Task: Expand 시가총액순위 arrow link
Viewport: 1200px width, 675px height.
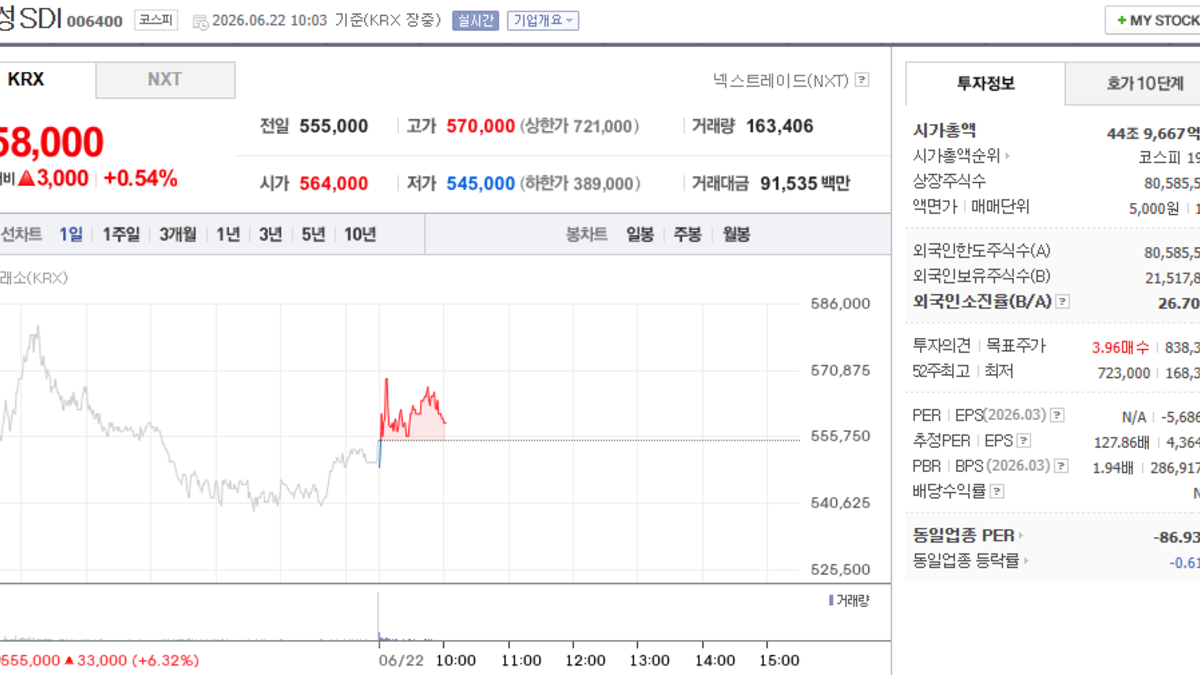Action: click(x=1007, y=156)
